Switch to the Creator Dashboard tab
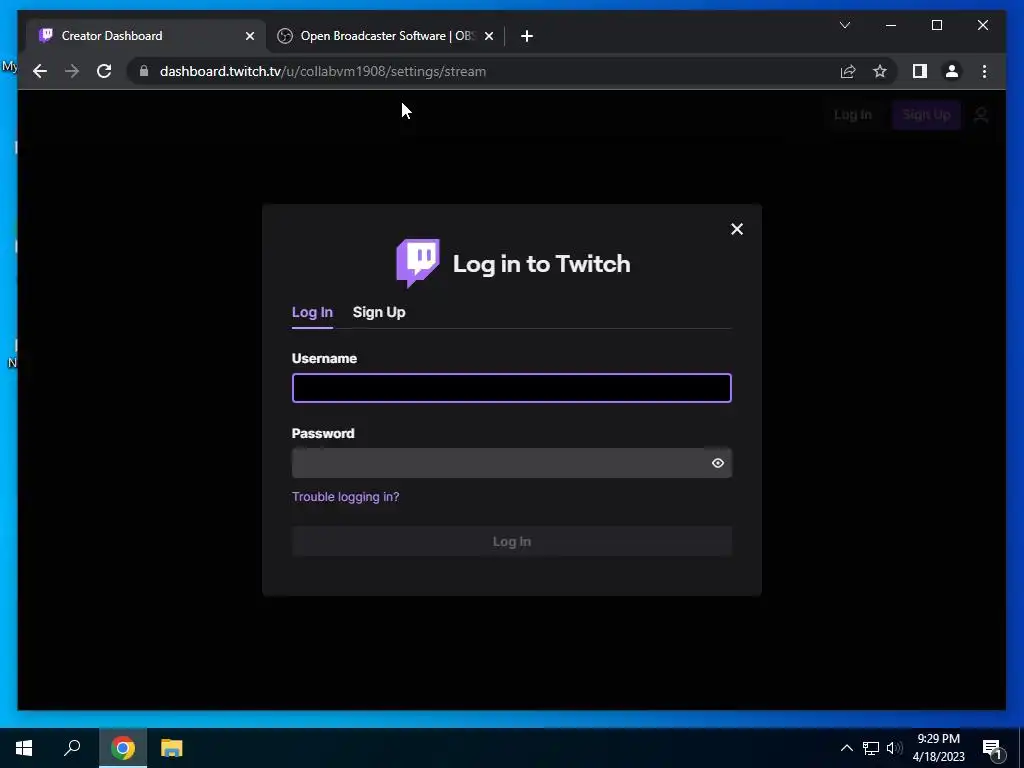 [145, 36]
